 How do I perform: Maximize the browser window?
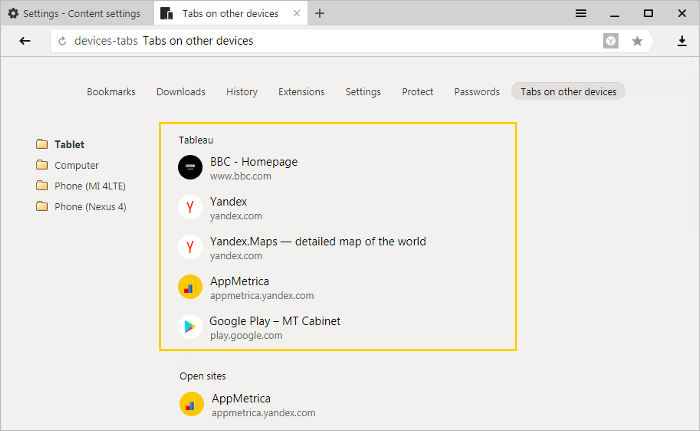648,13
